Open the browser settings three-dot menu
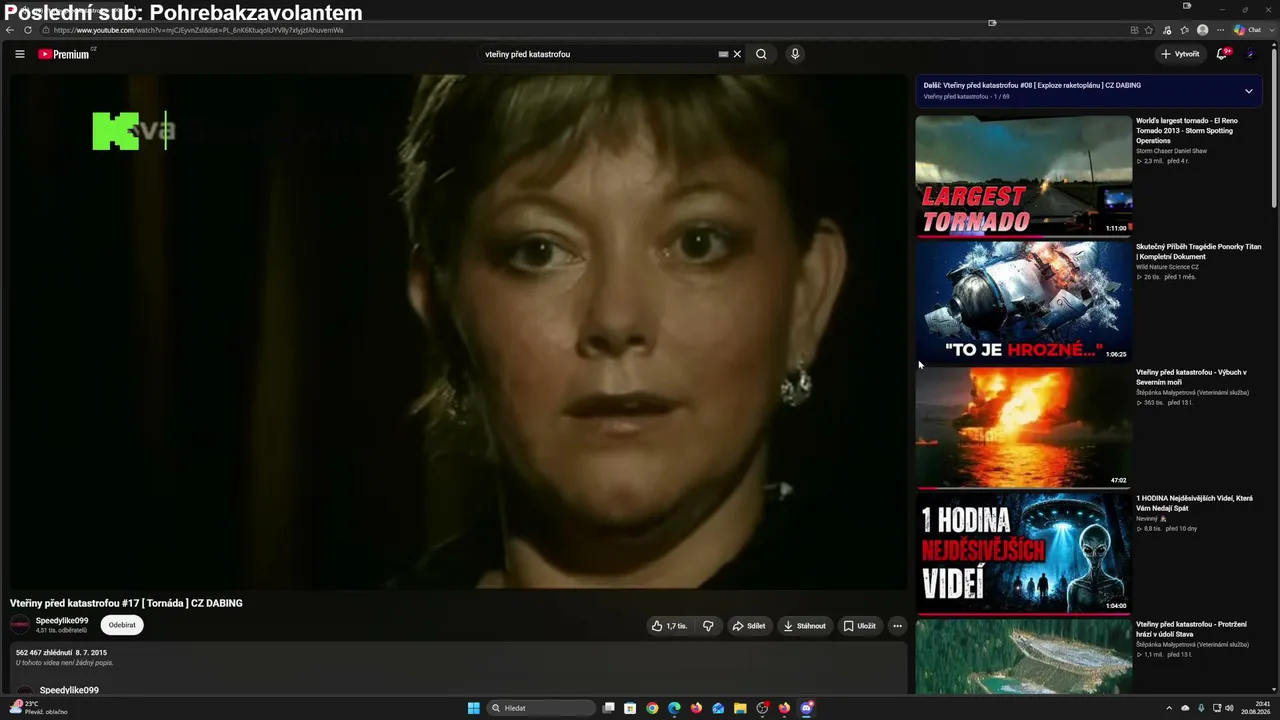1280x720 pixels. tap(1220, 30)
